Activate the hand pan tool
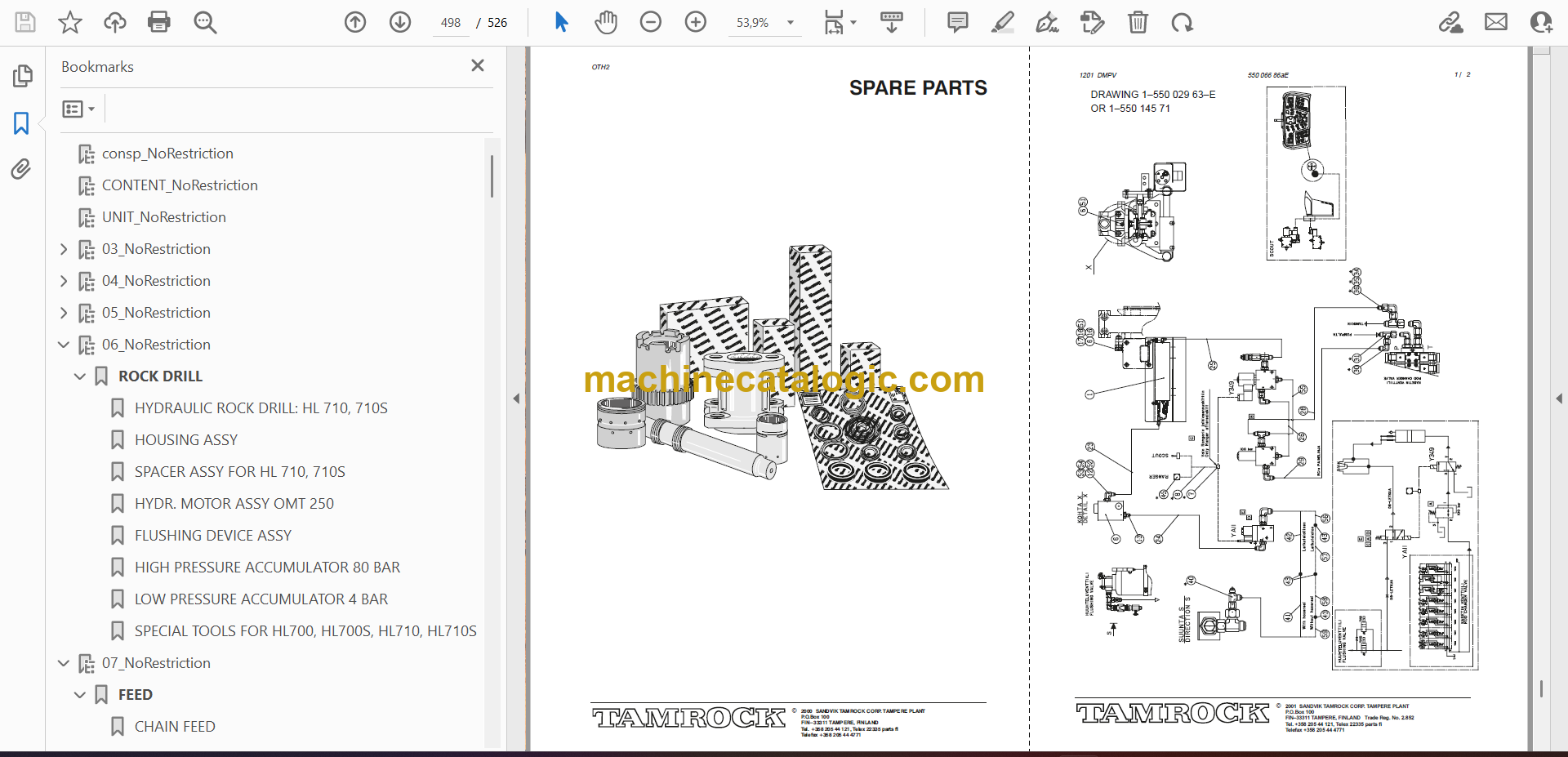 [x=606, y=22]
